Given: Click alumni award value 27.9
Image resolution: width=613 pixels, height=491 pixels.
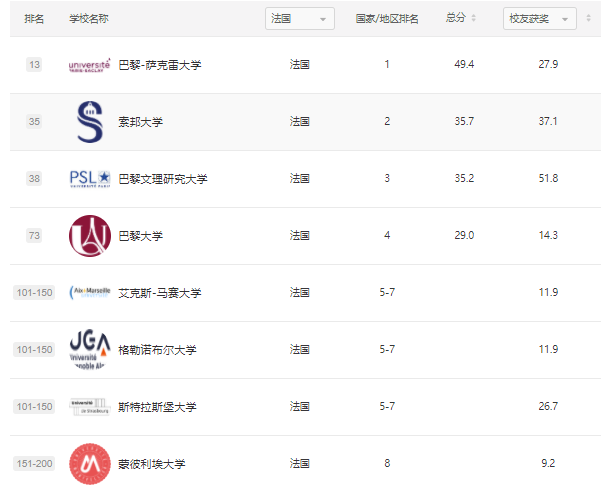Looking at the screenshot, I should coord(548,65).
